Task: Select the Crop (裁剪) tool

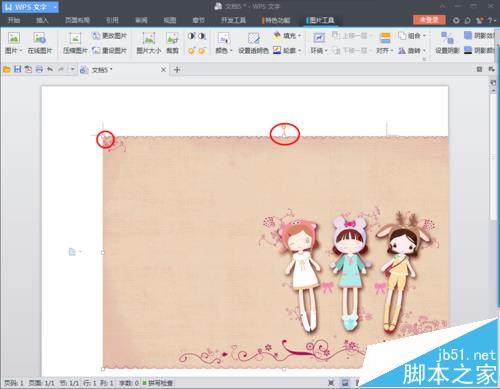Action: [172, 43]
